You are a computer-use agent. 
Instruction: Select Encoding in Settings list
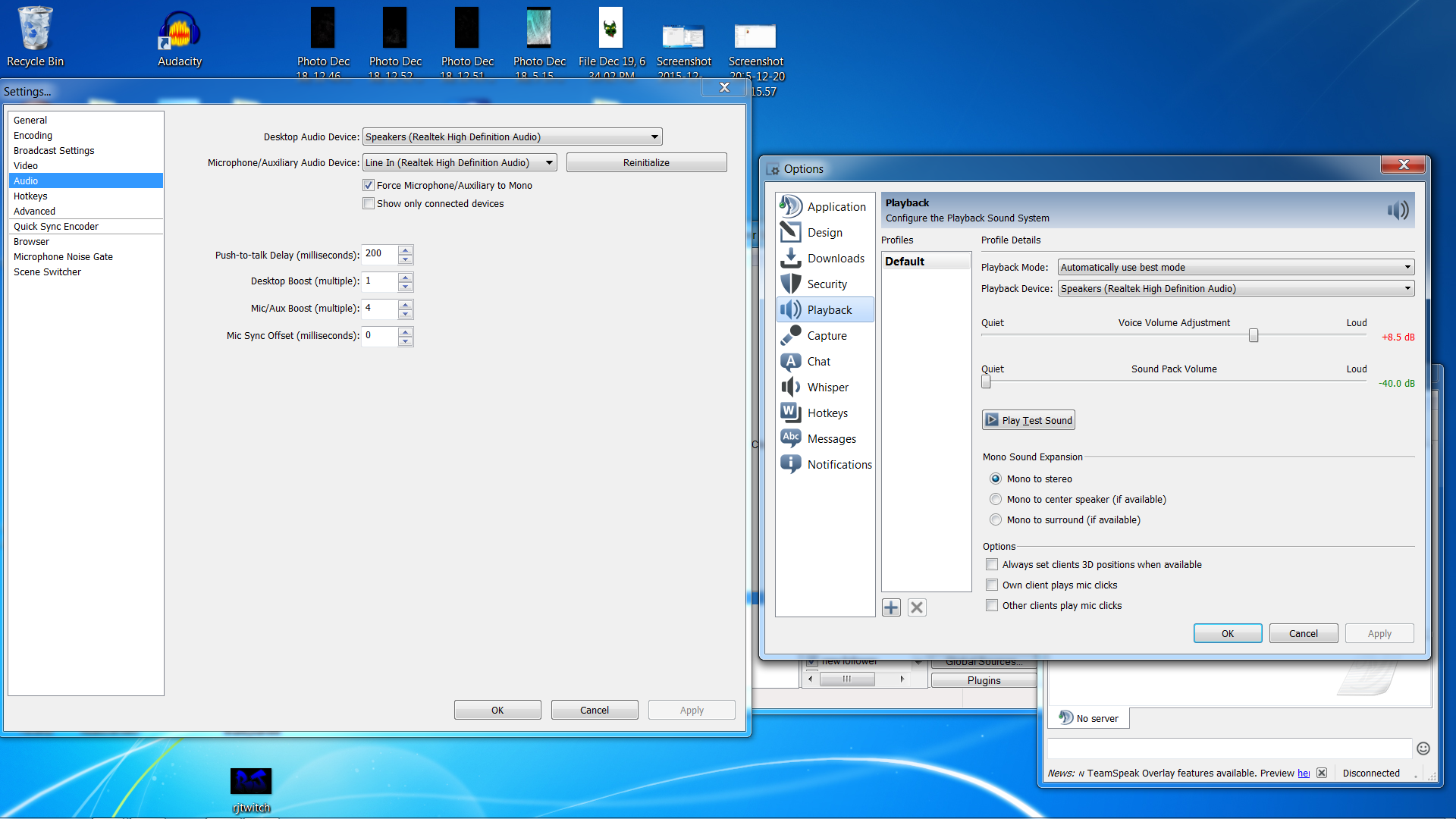[86, 135]
